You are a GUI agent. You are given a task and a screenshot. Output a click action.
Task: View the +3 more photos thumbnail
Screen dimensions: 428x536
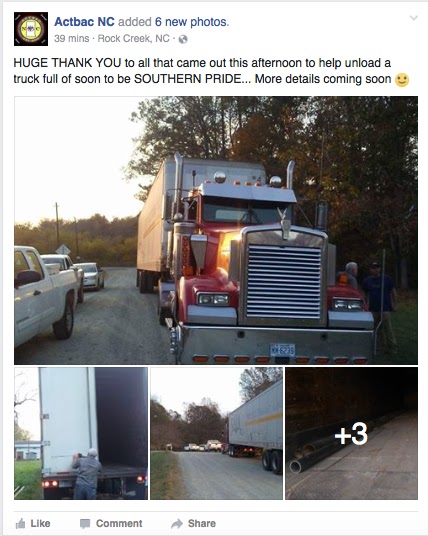[x=351, y=433]
